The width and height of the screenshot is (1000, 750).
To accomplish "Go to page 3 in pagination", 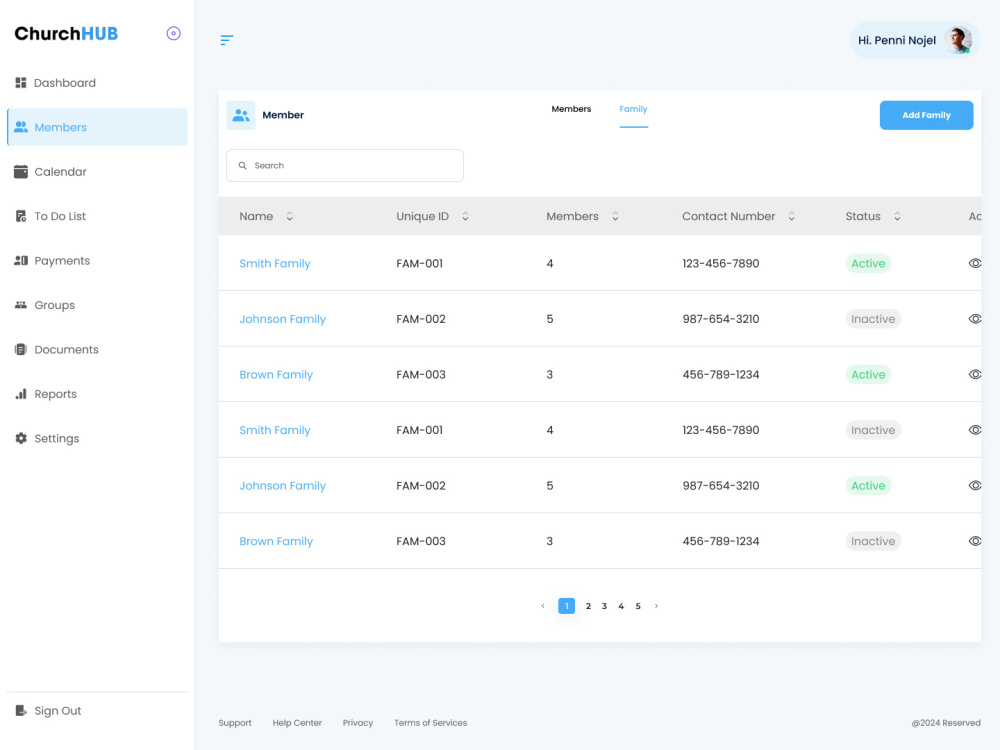I will 605,606.
